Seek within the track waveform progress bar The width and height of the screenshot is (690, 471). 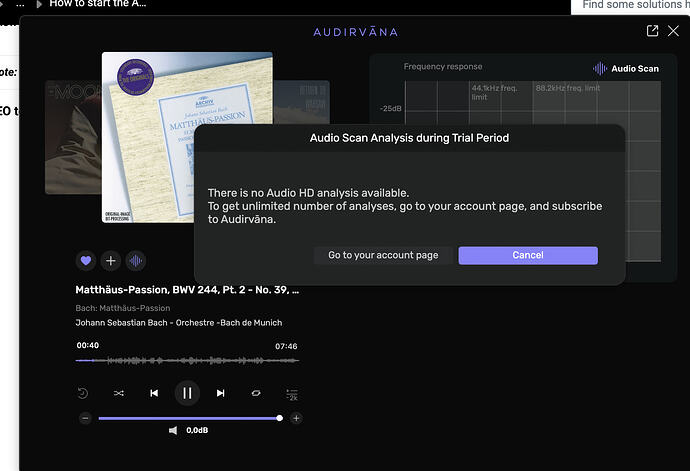187,361
